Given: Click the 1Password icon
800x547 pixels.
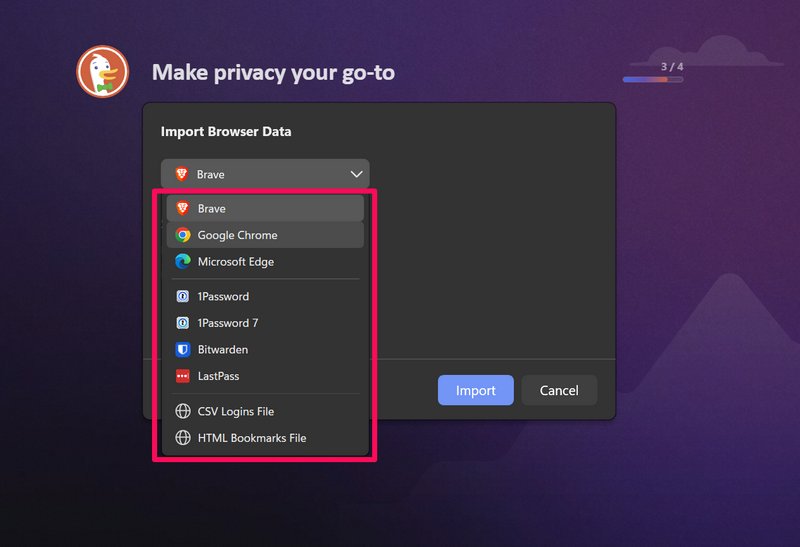Looking at the screenshot, I should coord(183,297).
